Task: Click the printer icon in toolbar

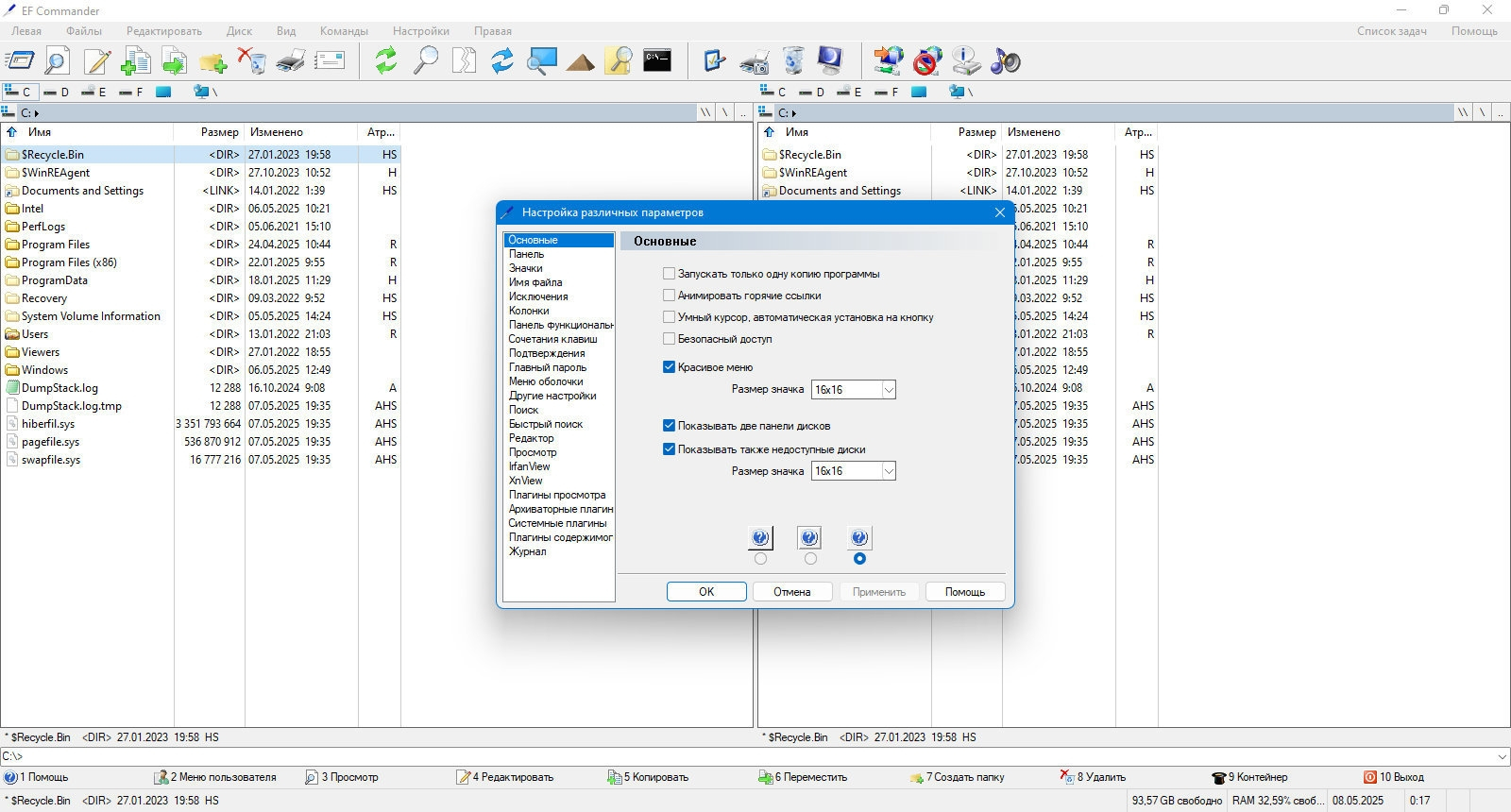Action: [x=290, y=61]
